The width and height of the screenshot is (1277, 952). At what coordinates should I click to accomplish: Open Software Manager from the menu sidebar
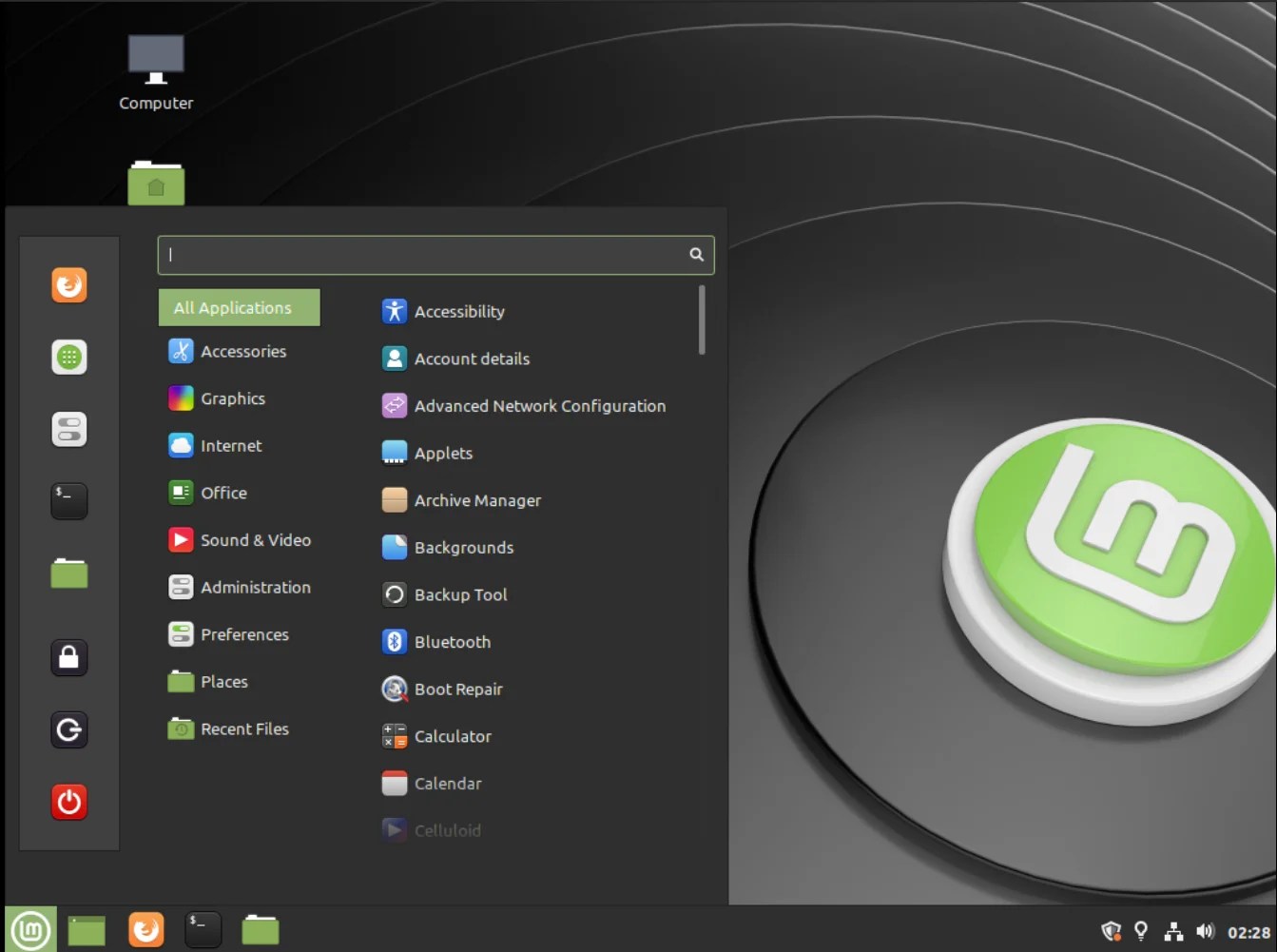click(68, 357)
